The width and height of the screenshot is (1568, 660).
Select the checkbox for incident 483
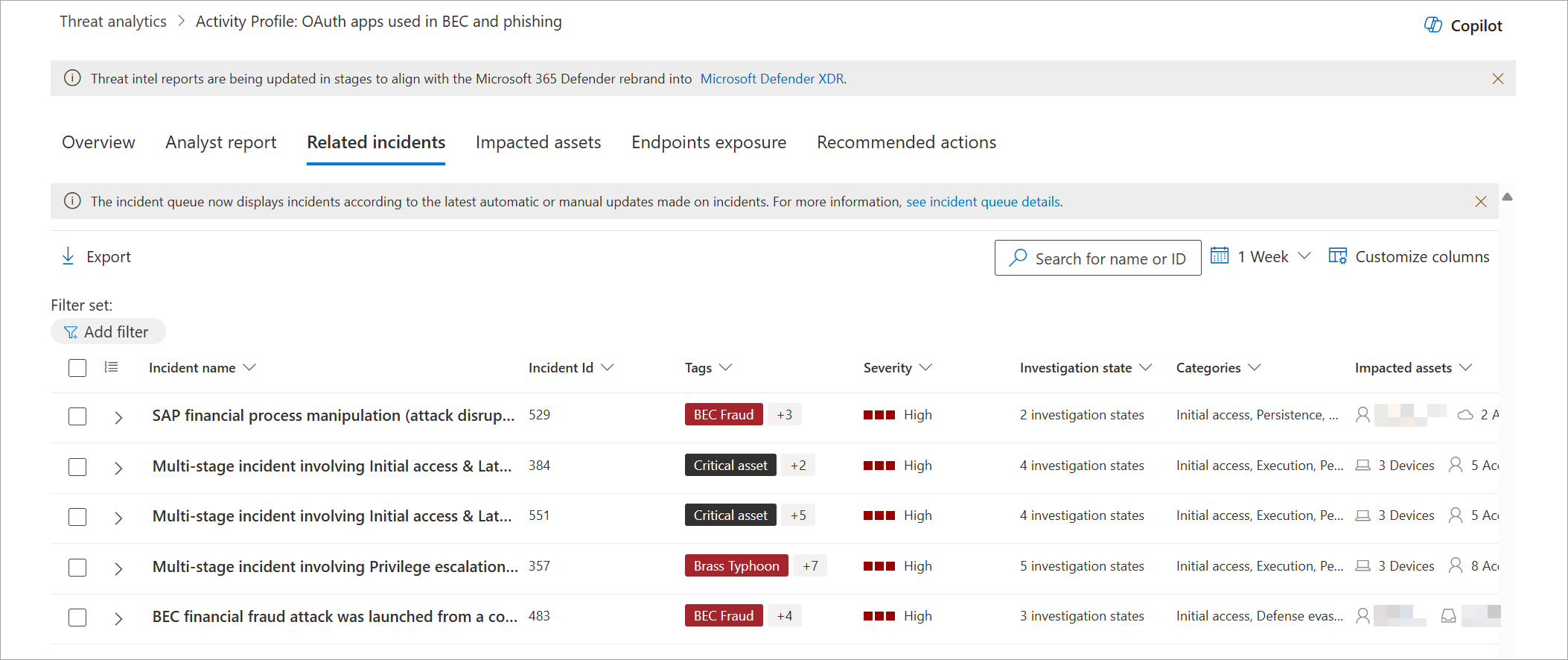[77, 618]
